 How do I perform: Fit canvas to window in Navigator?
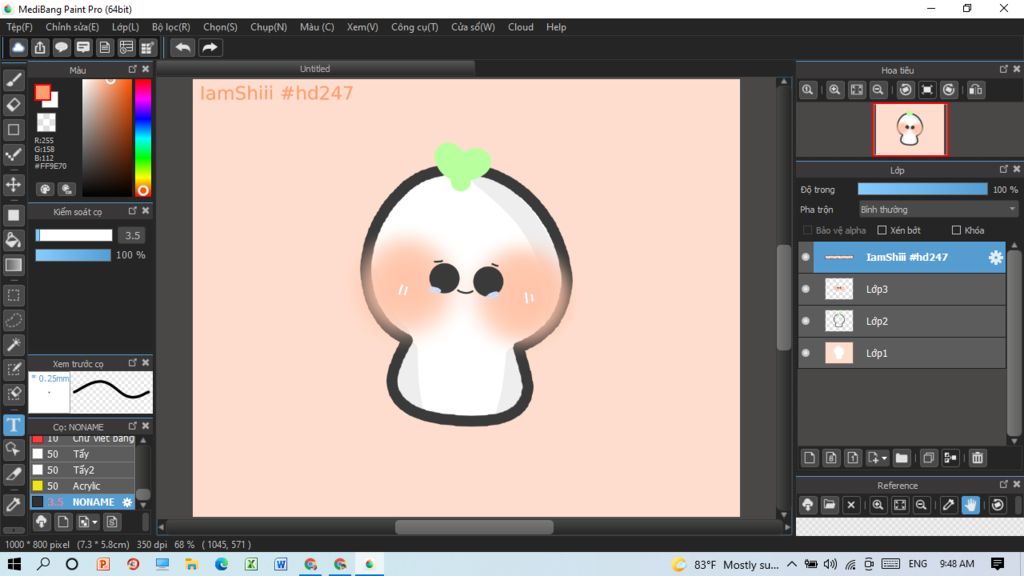click(x=857, y=90)
